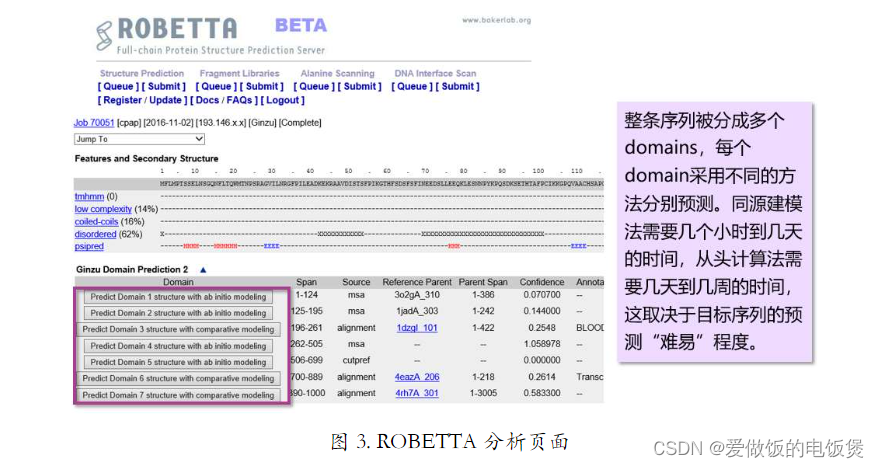This screenshot has height=468, width=879.
Task: Open Fragment Libraries Queue
Action: click(x=216, y=86)
